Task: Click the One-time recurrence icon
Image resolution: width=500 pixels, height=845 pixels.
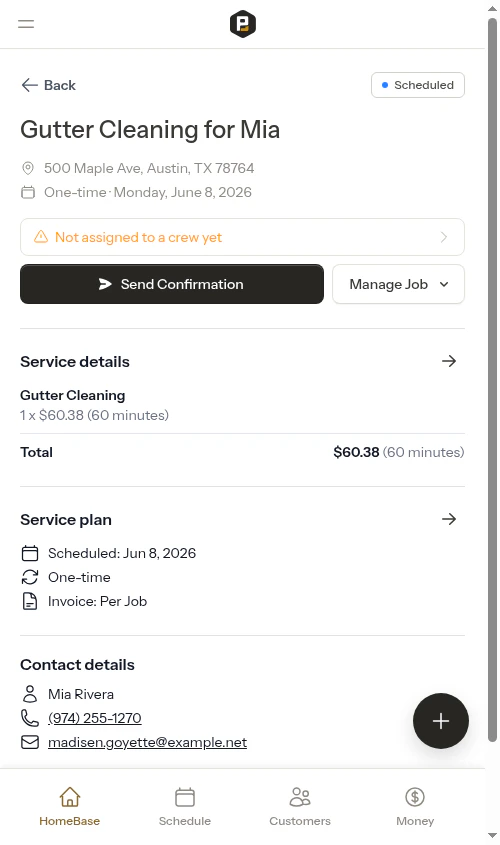Action: 30,577
